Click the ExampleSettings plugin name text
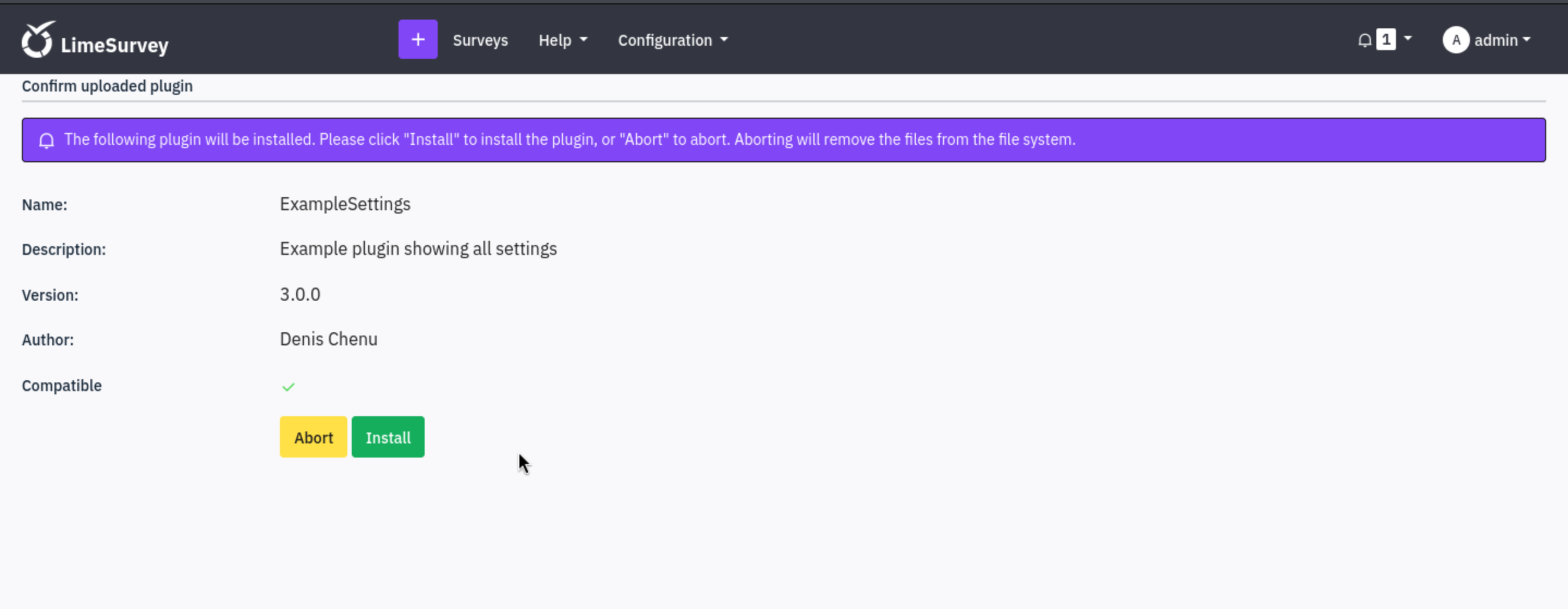1568x609 pixels. click(x=345, y=204)
